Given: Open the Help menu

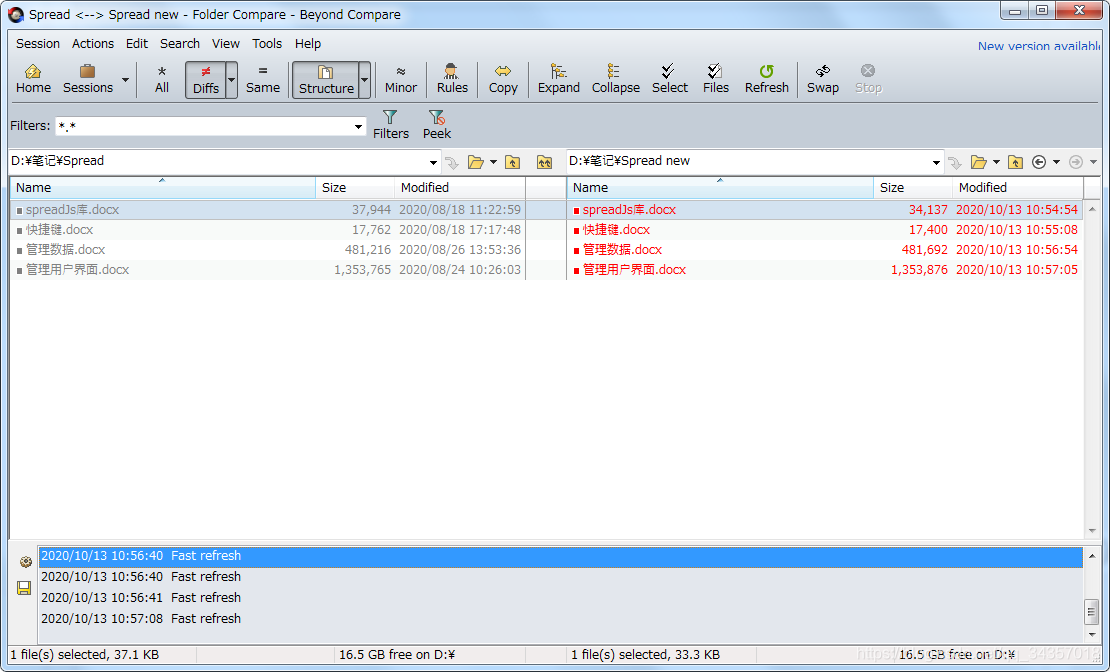Looking at the screenshot, I should 308,44.
